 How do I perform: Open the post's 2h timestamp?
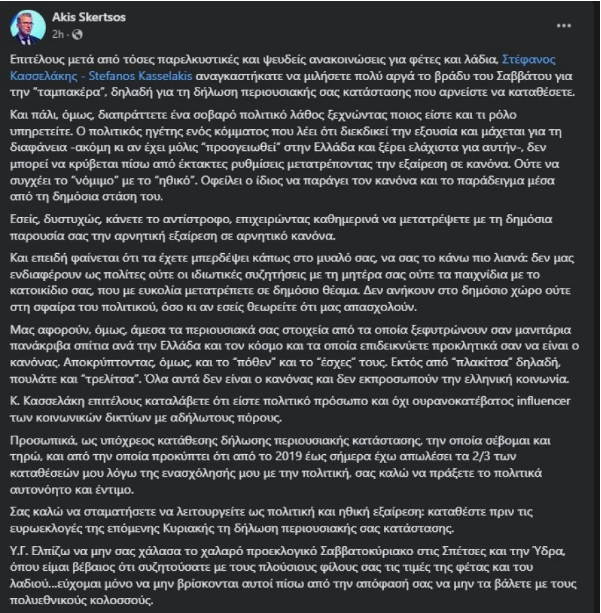point(57,35)
